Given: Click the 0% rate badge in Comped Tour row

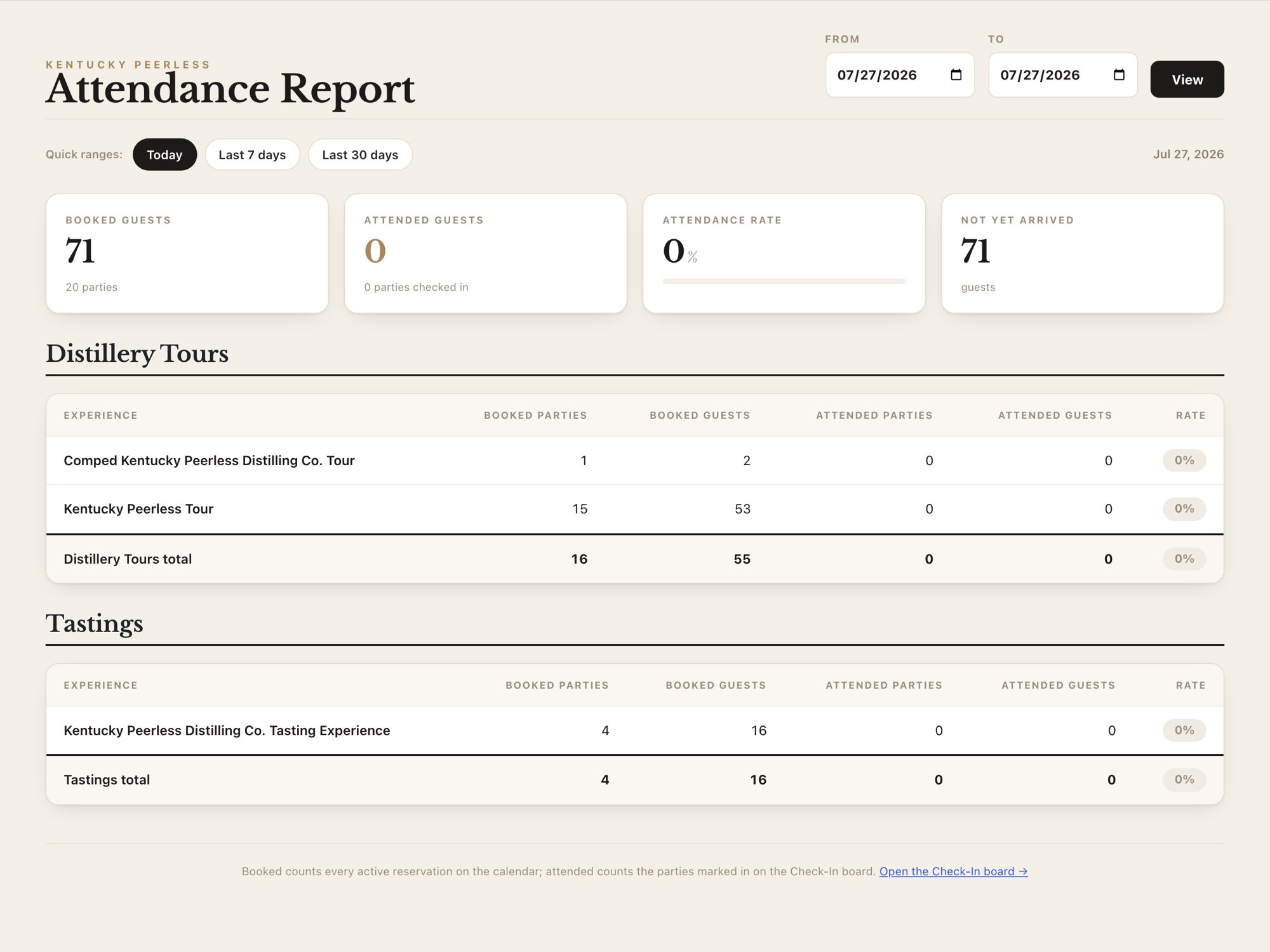Looking at the screenshot, I should [1184, 460].
